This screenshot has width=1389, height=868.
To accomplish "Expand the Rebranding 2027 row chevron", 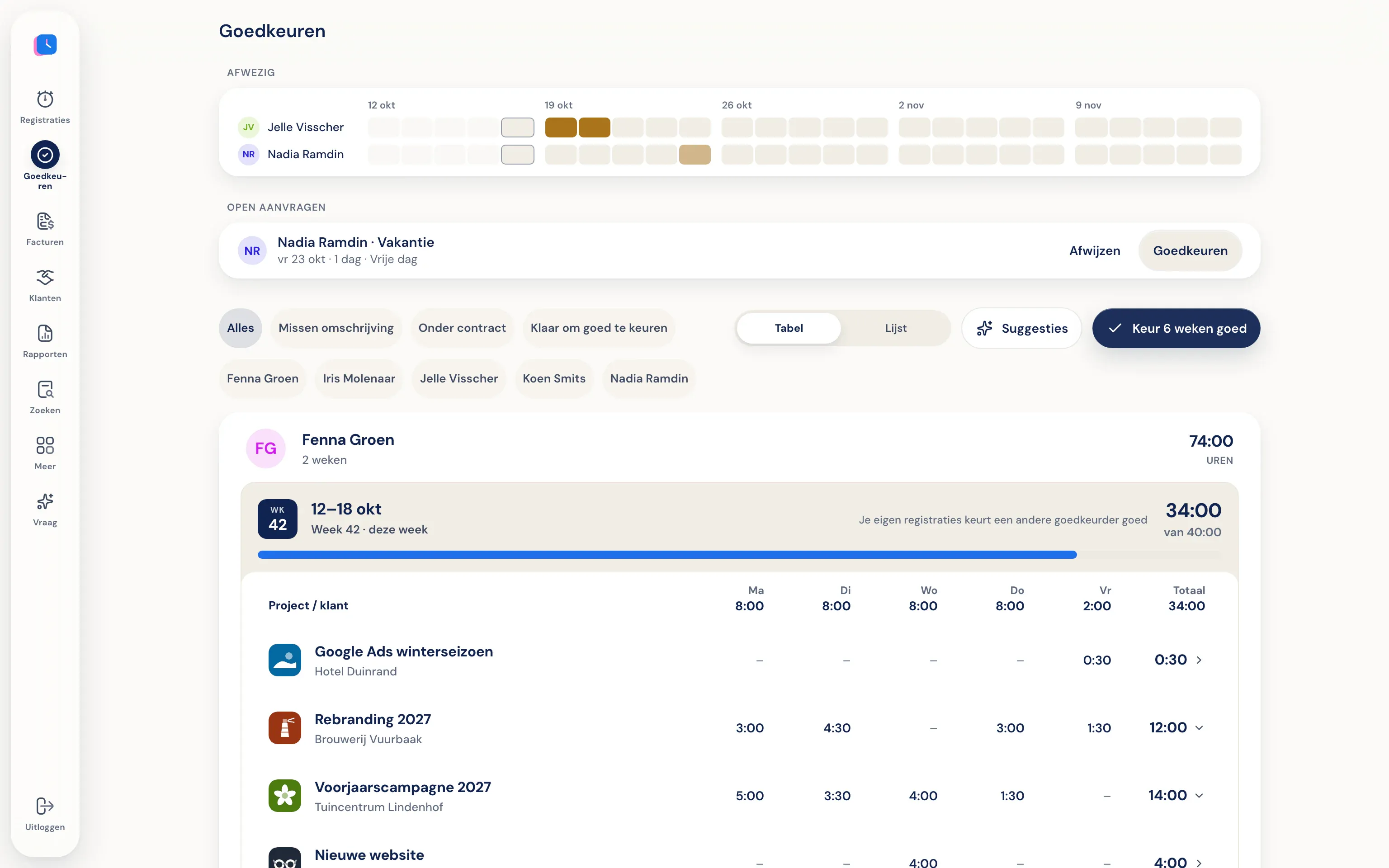I will pyautogui.click(x=1199, y=728).
